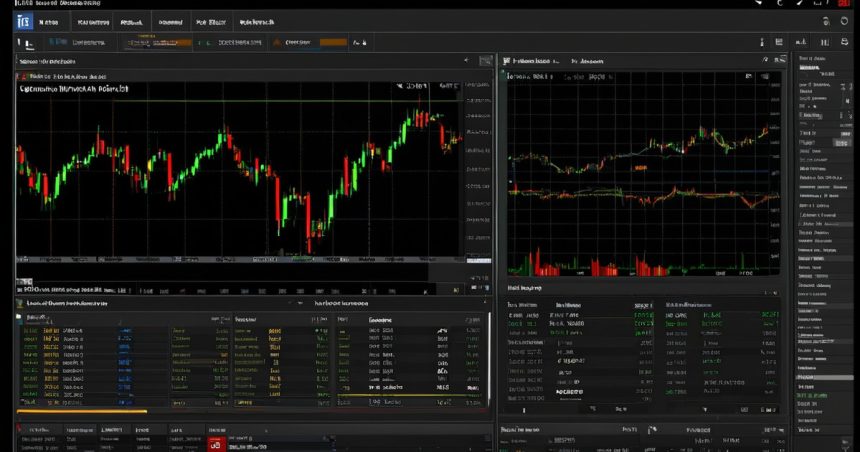Click the lock icon in the menu bar
Screen dimensions: 860x452
point(827,21)
